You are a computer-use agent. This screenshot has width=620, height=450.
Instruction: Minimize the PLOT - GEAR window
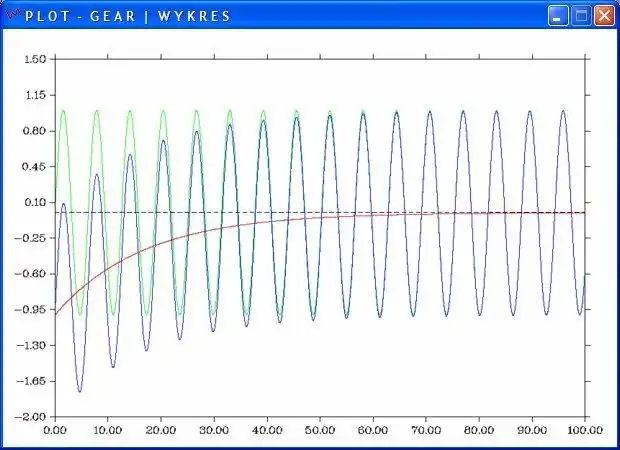(558, 16)
